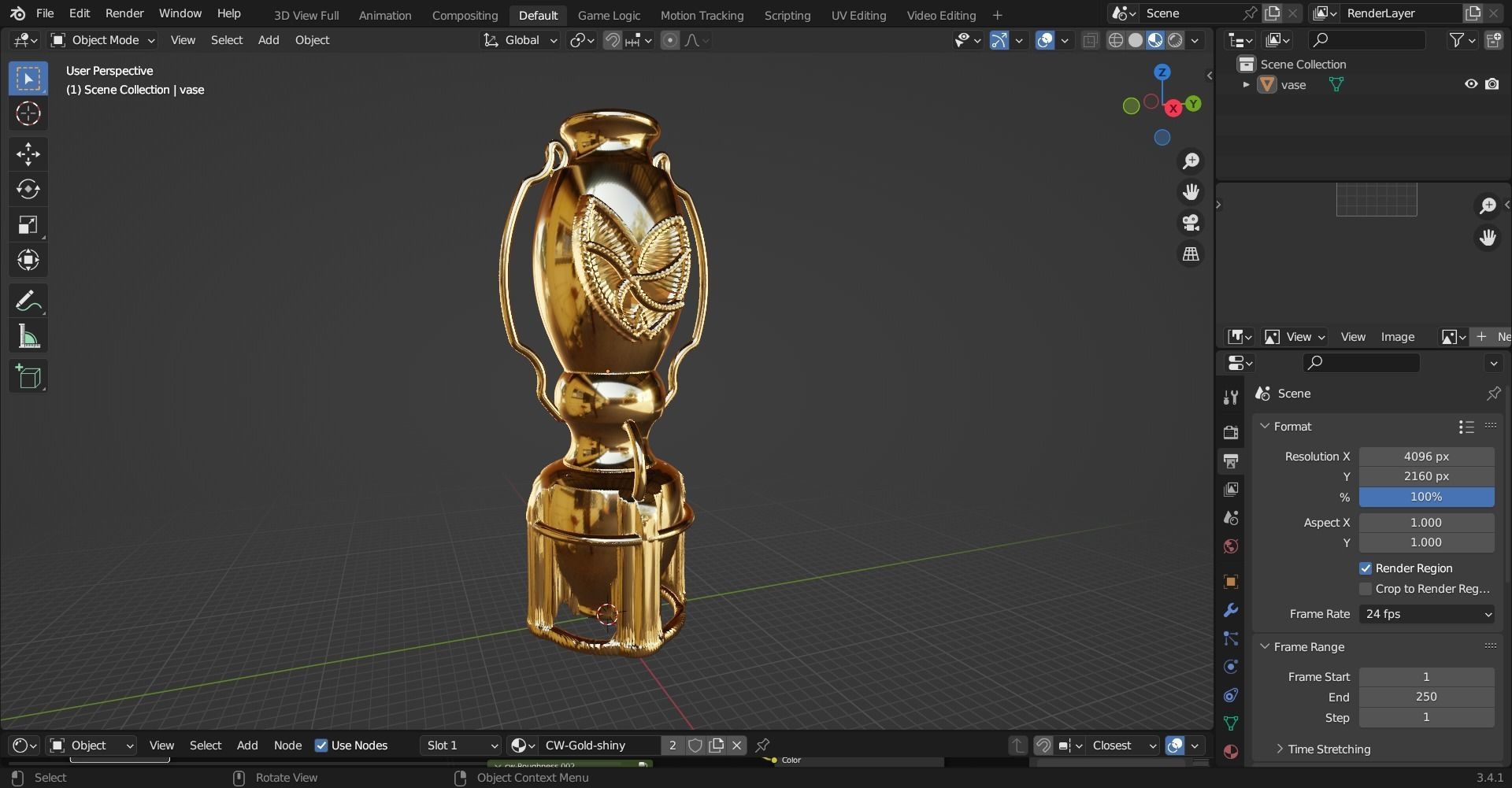Open the Render properties tab
The width and height of the screenshot is (1512, 788).
pyautogui.click(x=1231, y=432)
